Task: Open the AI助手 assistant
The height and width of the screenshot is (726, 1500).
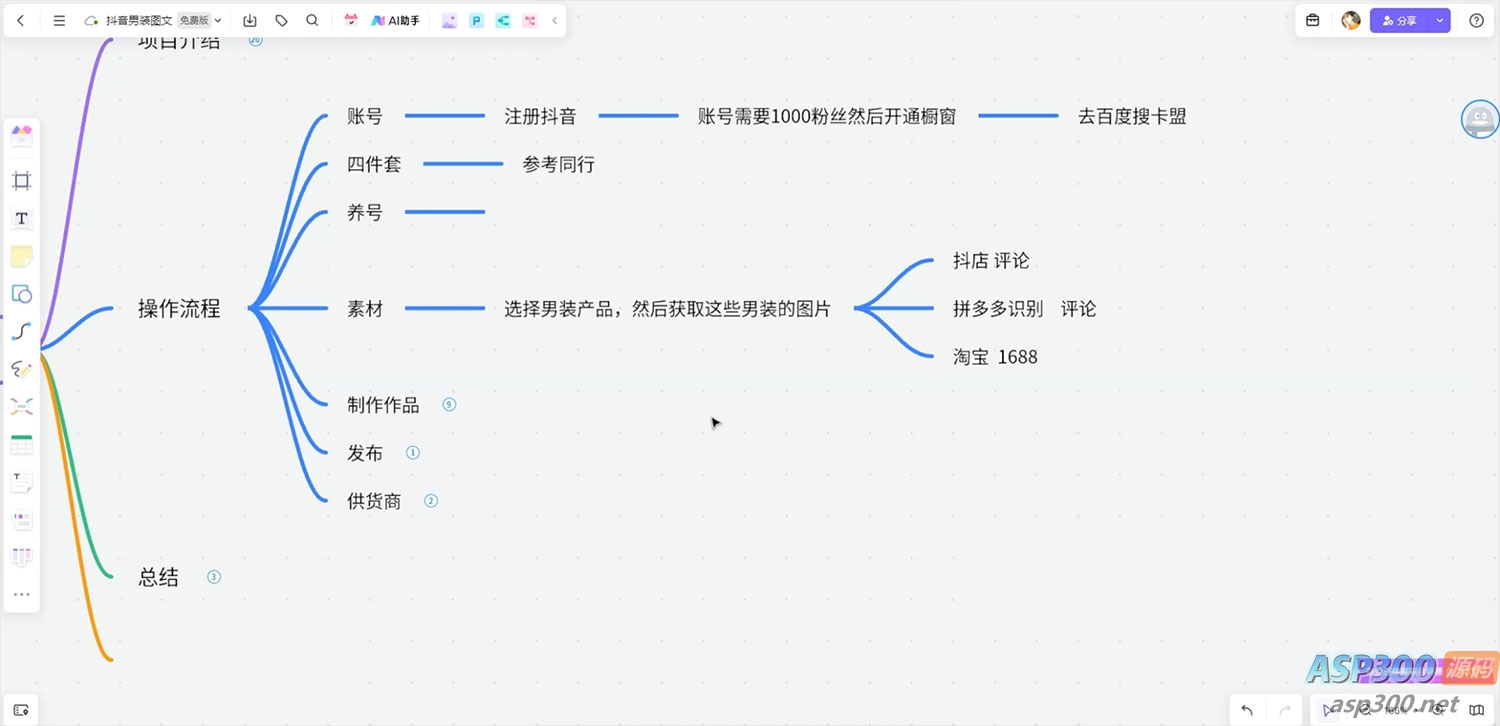Action: tap(395, 20)
